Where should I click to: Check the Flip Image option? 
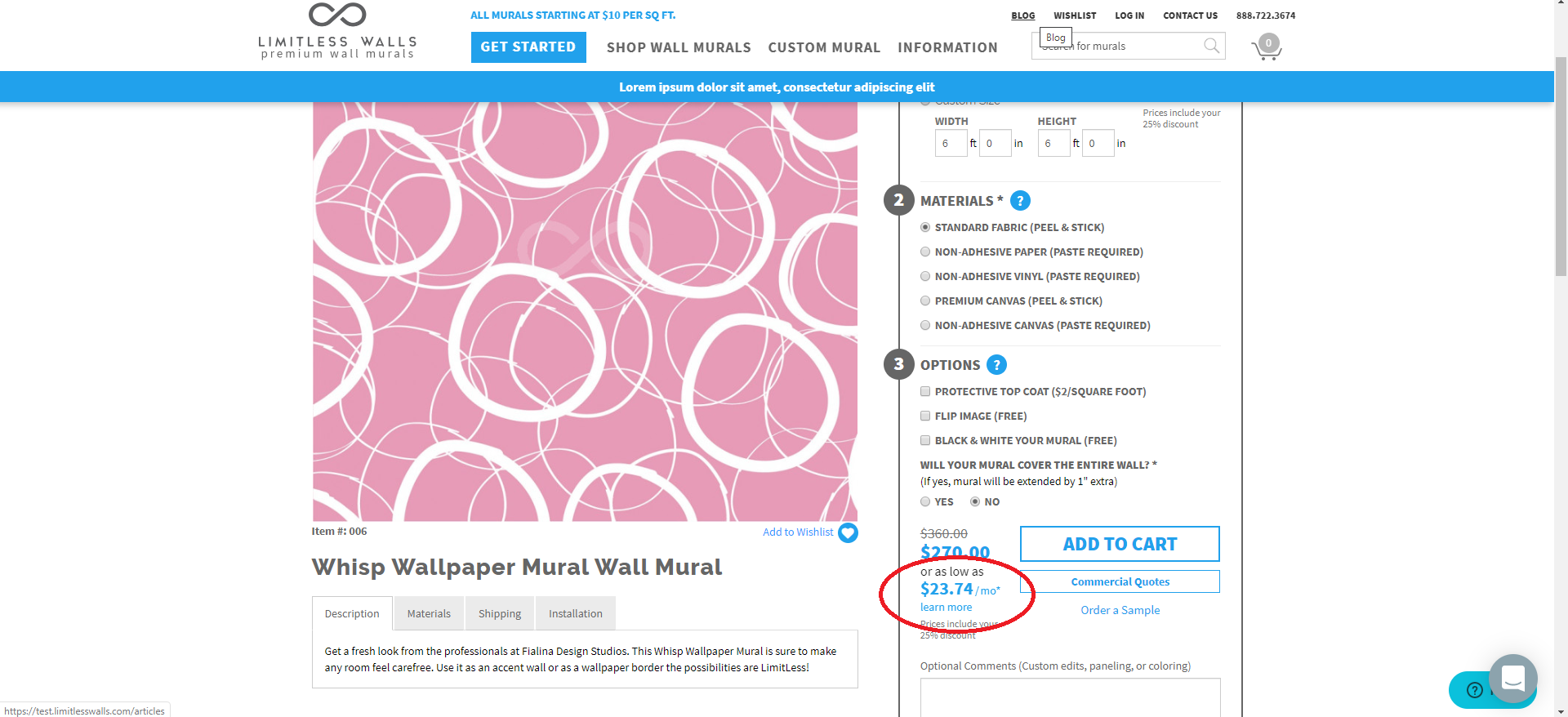925,416
